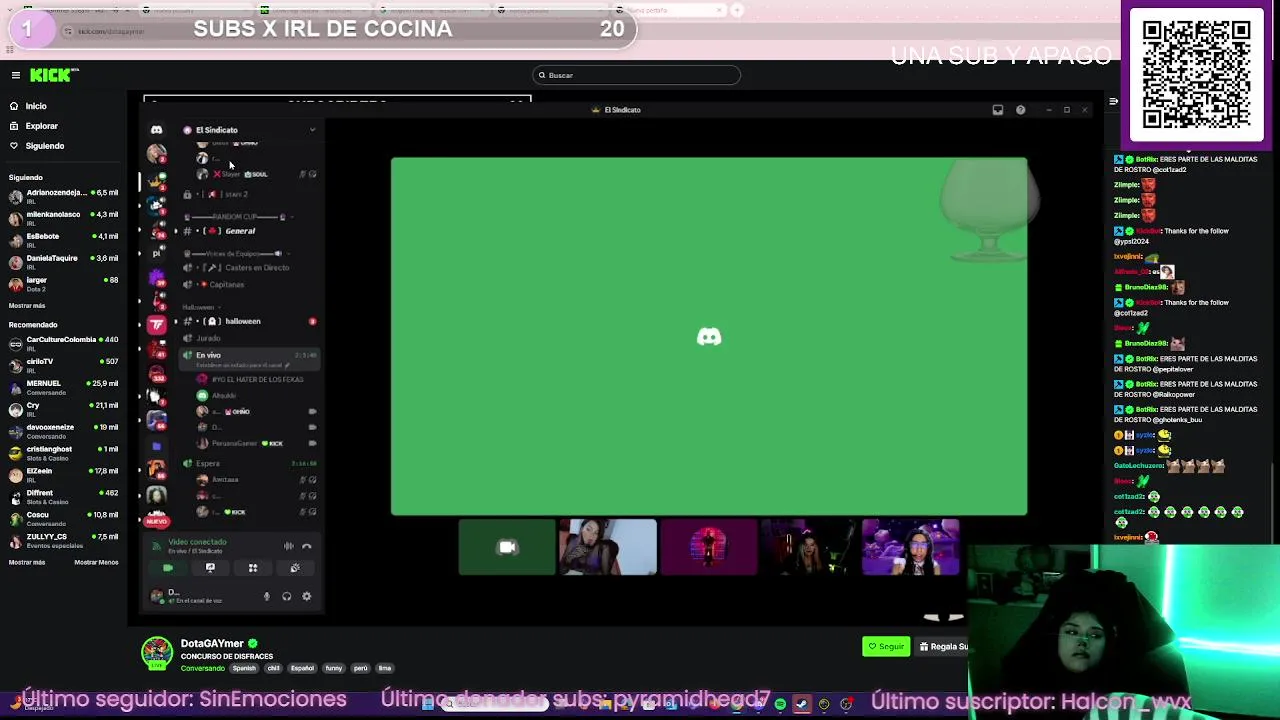The image size is (1280, 720).
Task: Disconnect from Discord voice call
Action: coord(307,546)
